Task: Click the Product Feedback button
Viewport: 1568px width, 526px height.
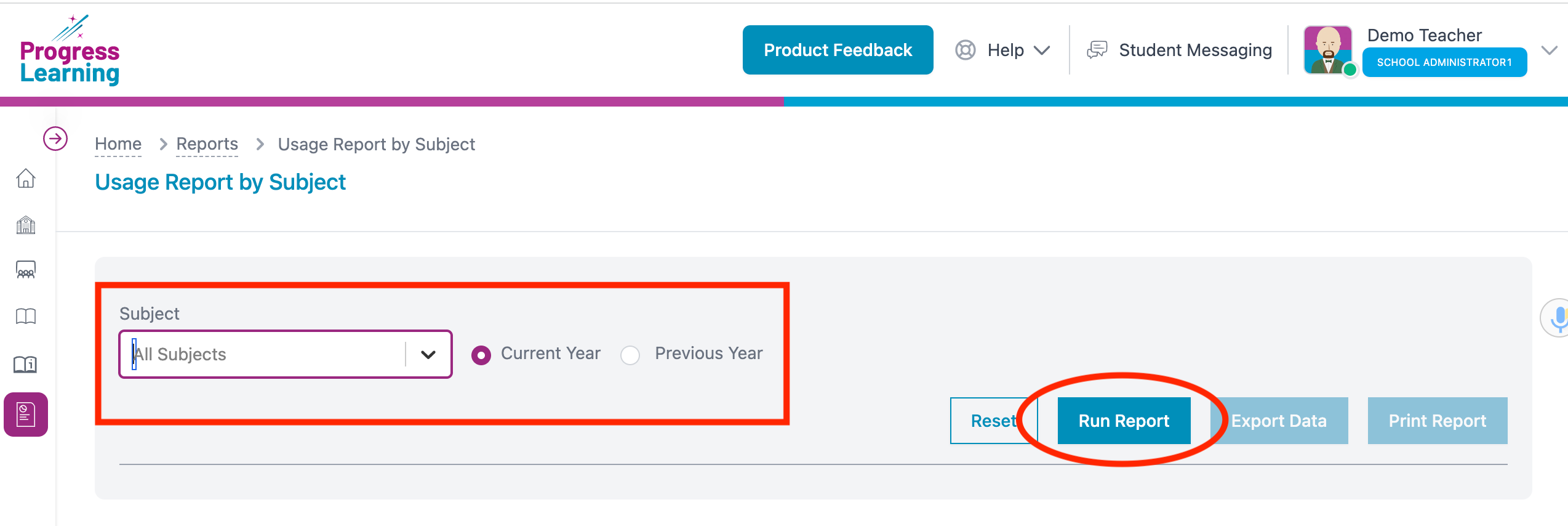Action: (838, 50)
